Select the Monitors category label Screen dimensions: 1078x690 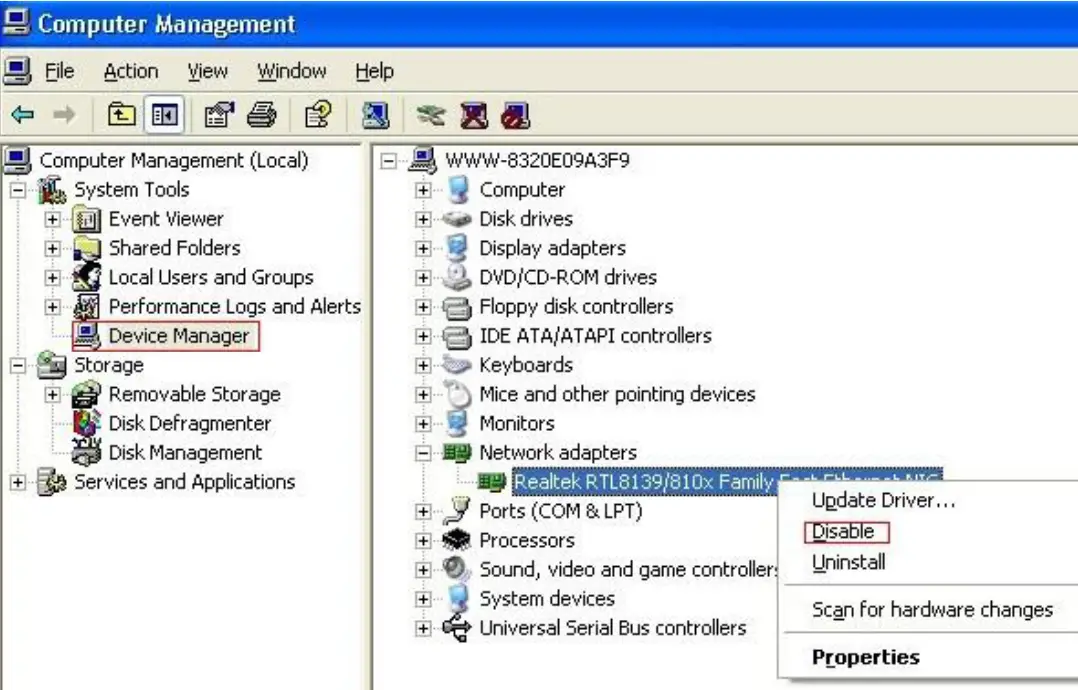coord(517,423)
